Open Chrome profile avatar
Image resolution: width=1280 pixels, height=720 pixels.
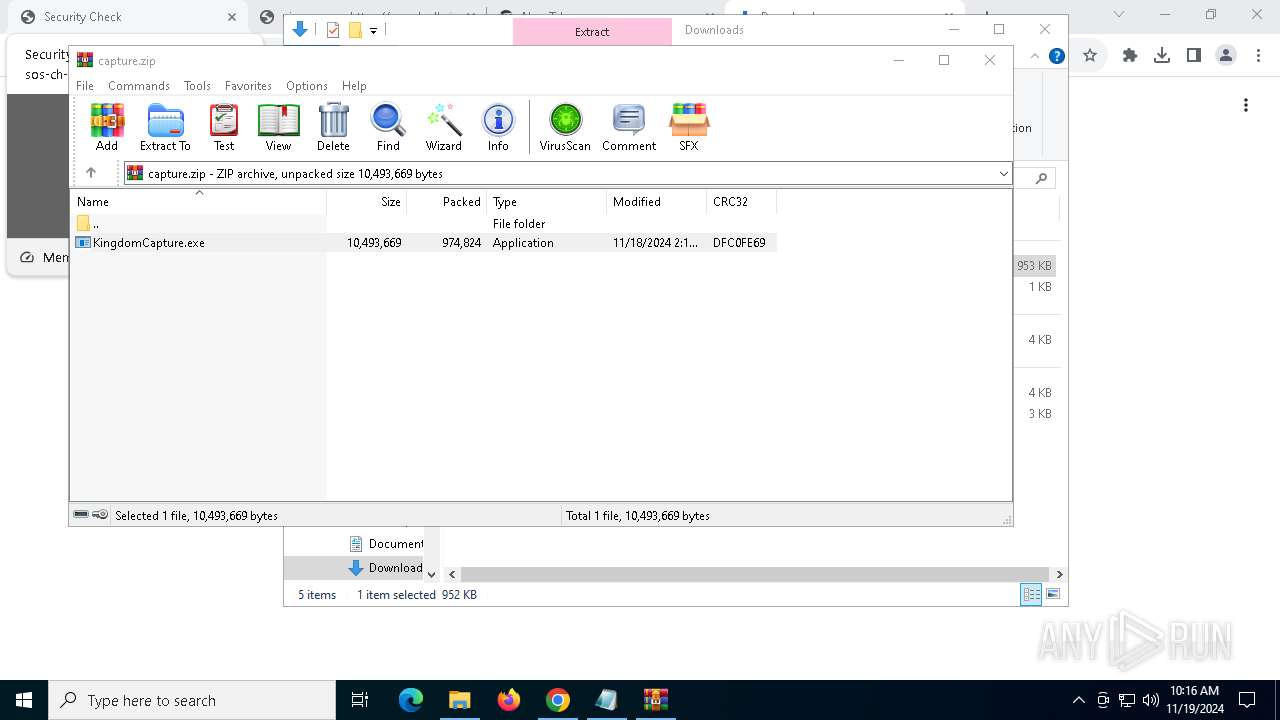pos(1226,56)
